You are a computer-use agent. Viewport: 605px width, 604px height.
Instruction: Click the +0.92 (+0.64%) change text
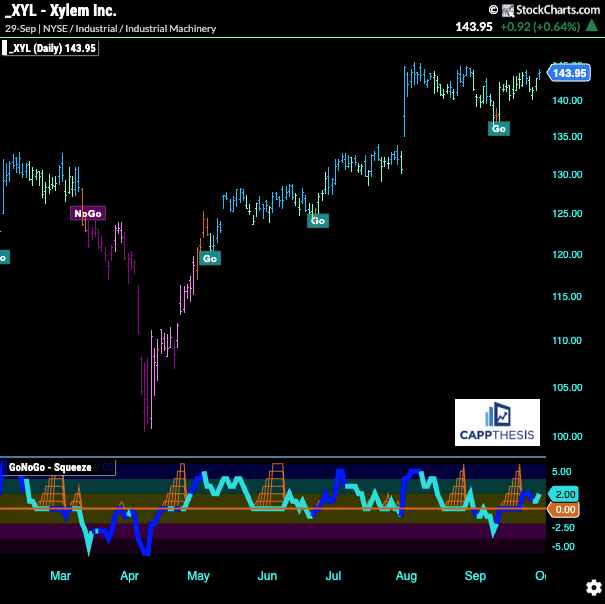[540, 27]
